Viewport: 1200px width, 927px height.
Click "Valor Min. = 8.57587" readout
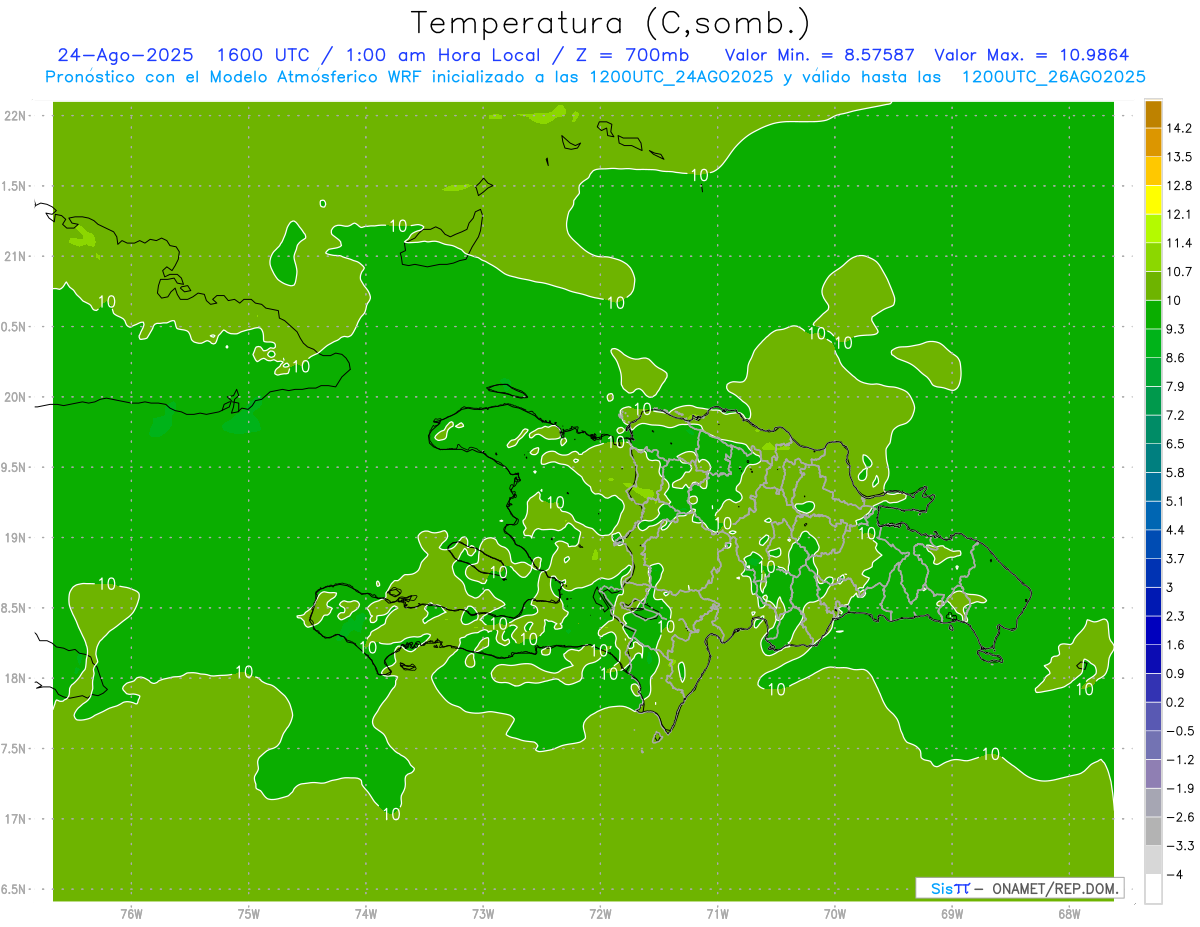[x=821, y=55]
